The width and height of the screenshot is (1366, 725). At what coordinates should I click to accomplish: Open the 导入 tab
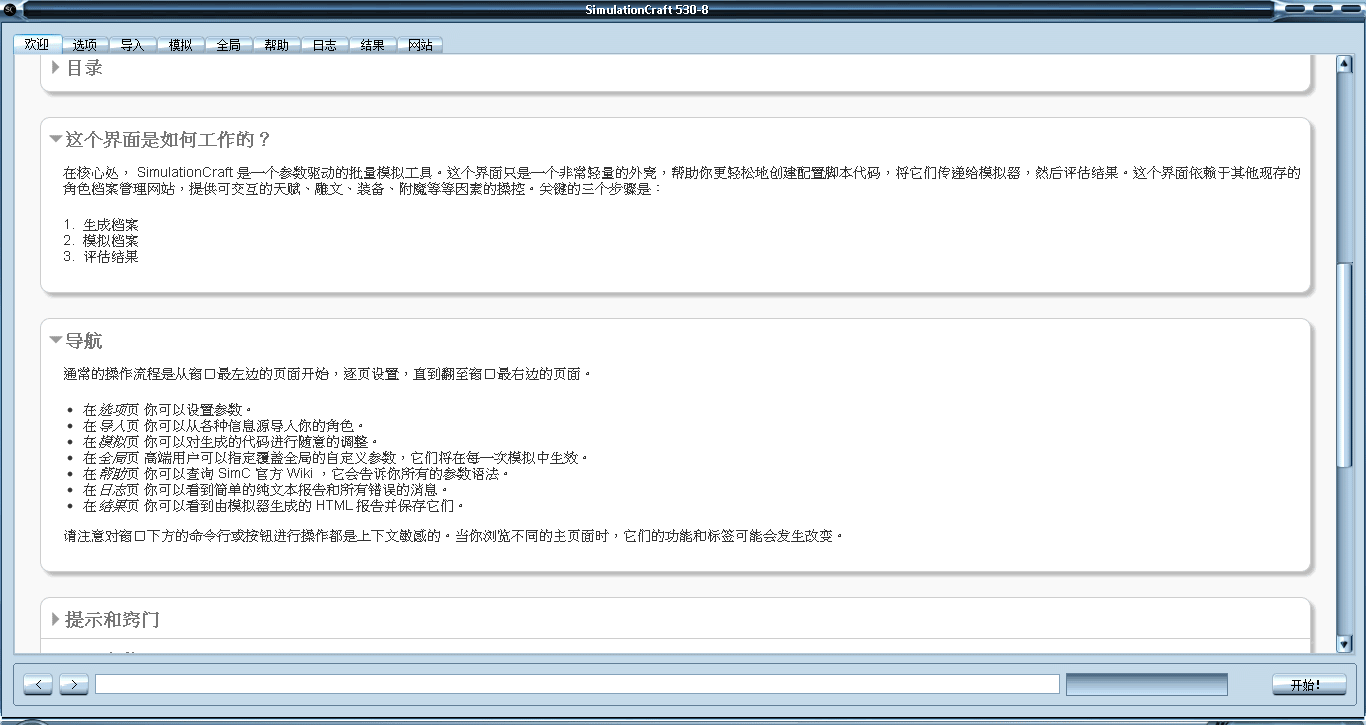[x=133, y=45]
